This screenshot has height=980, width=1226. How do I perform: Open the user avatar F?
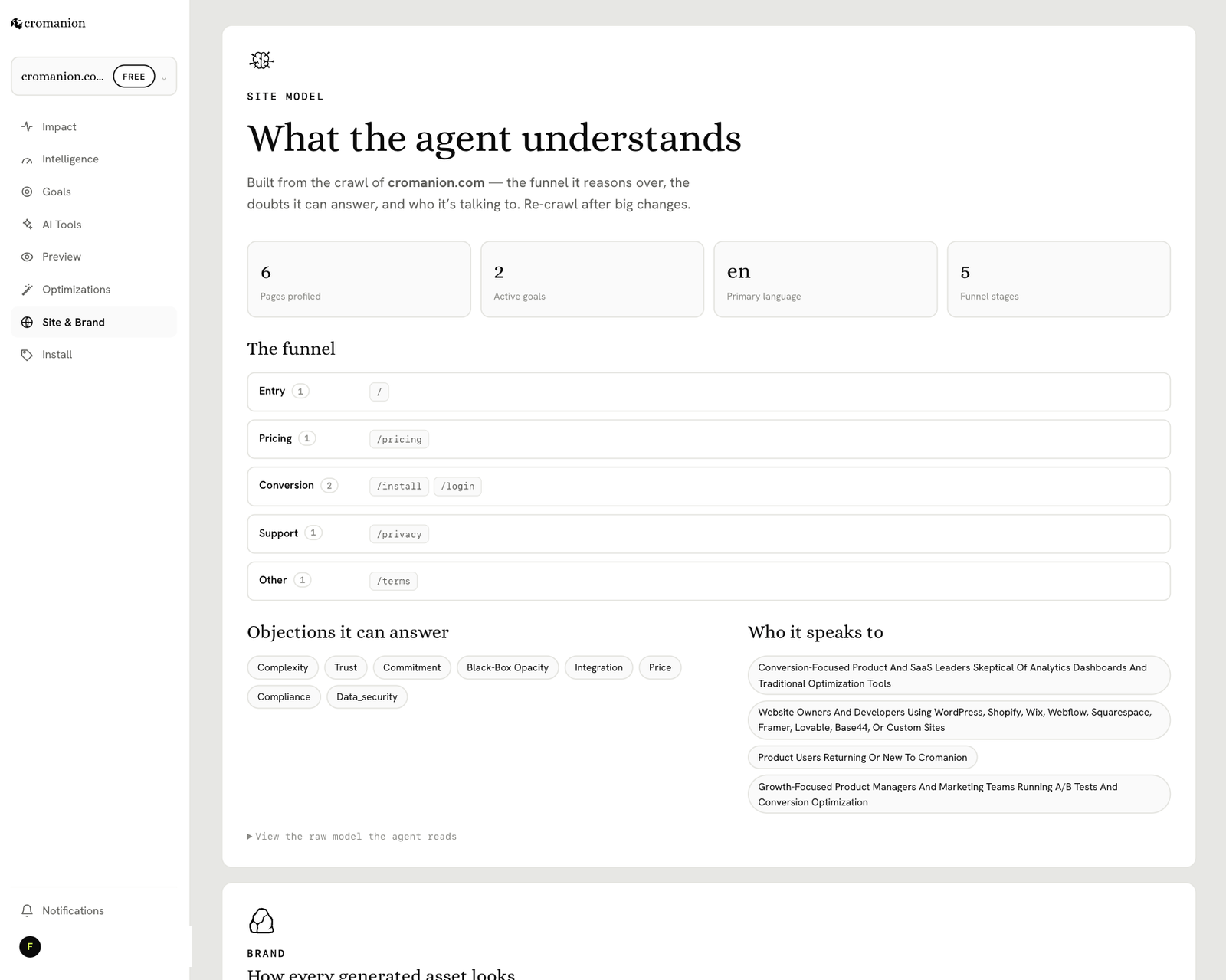pos(30,947)
